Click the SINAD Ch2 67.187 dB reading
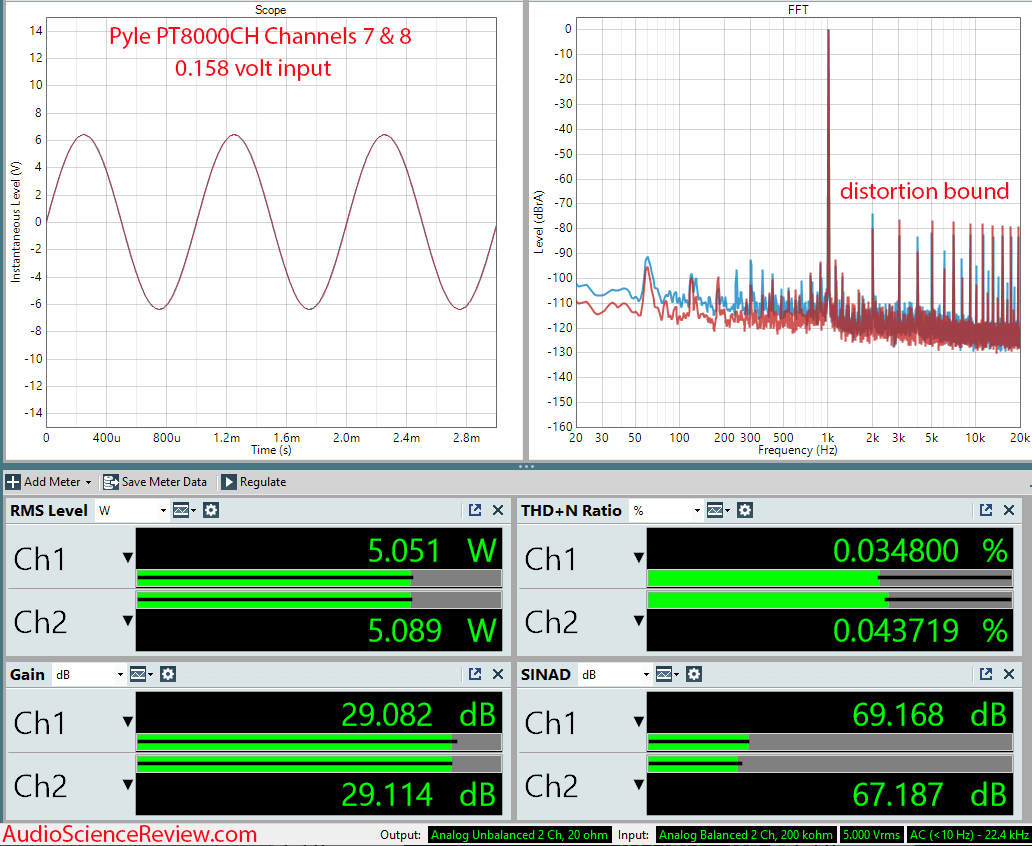Image resolution: width=1032 pixels, height=846 pixels. click(x=929, y=794)
